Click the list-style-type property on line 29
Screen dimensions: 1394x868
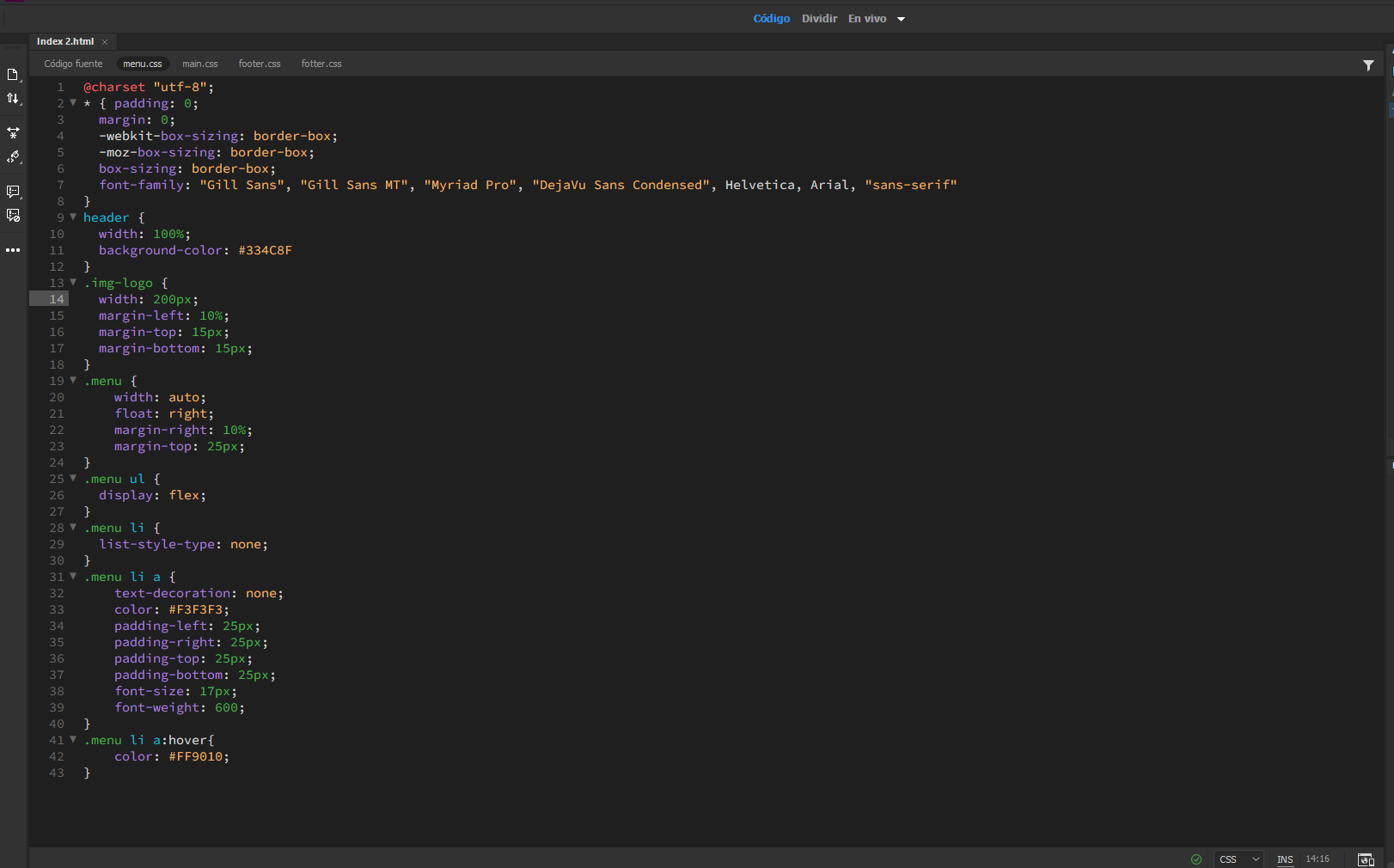[157, 544]
